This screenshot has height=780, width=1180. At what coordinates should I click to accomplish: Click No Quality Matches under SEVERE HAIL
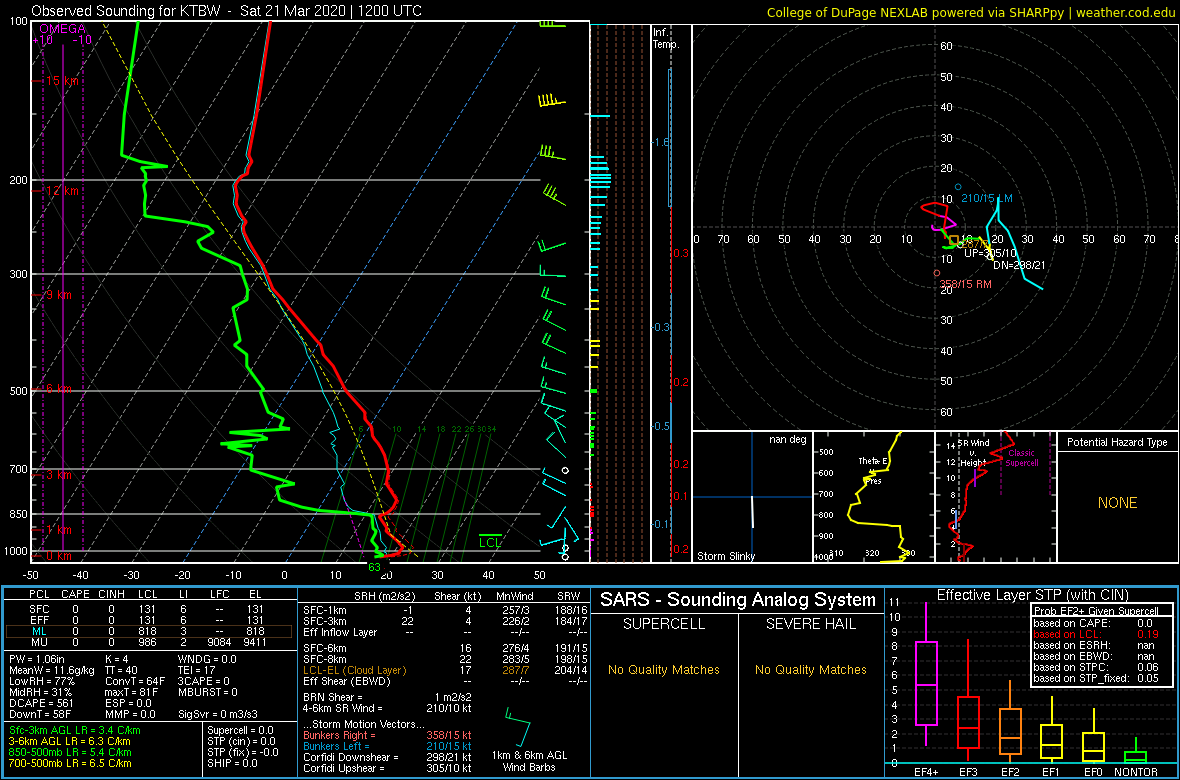click(x=811, y=669)
